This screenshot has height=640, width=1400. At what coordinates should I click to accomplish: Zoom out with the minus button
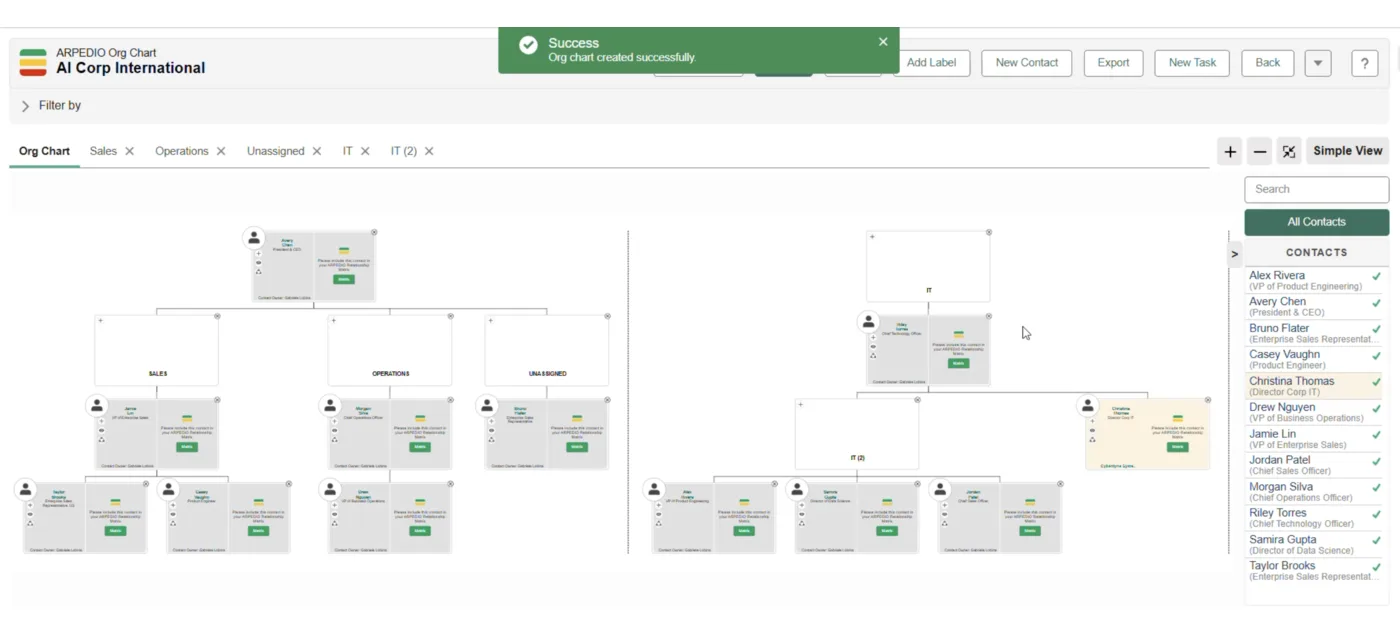[x=1260, y=152]
